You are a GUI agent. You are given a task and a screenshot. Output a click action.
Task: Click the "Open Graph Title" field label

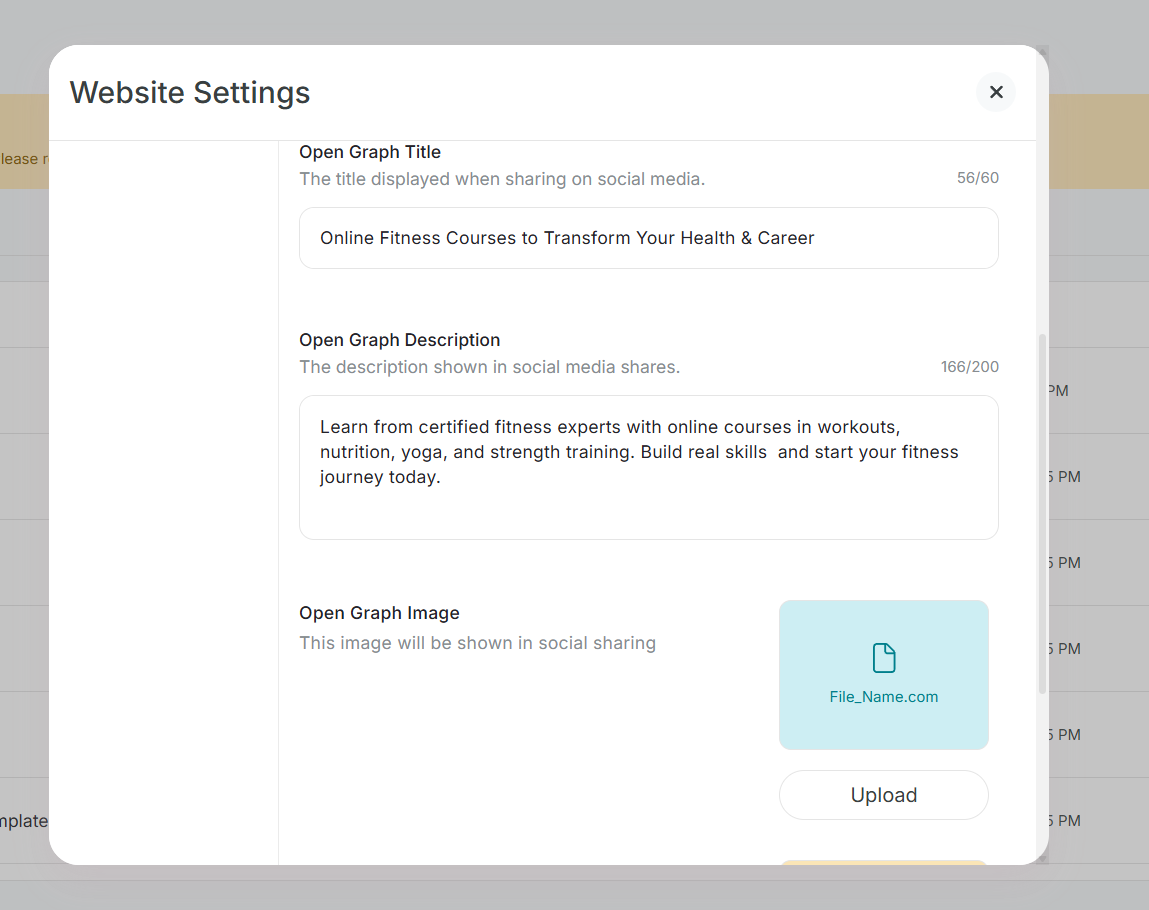(370, 152)
